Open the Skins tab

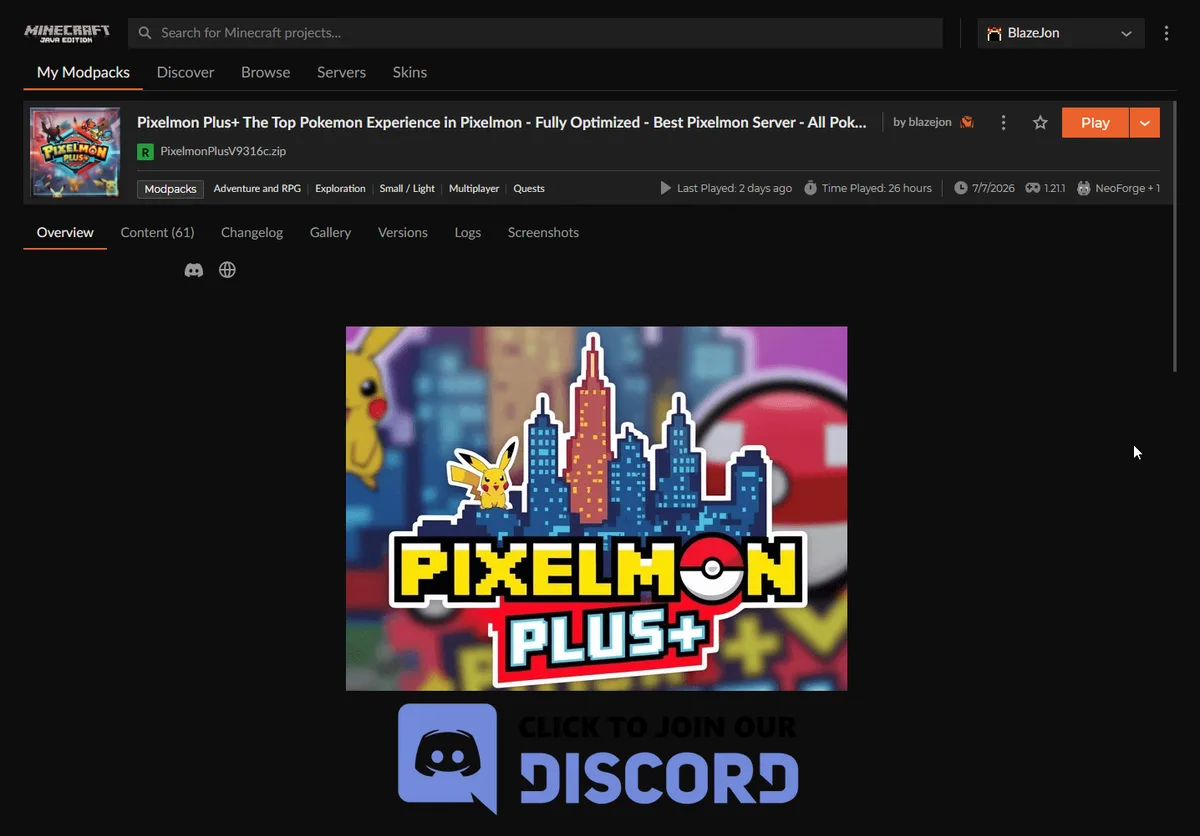click(x=409, y=72)
